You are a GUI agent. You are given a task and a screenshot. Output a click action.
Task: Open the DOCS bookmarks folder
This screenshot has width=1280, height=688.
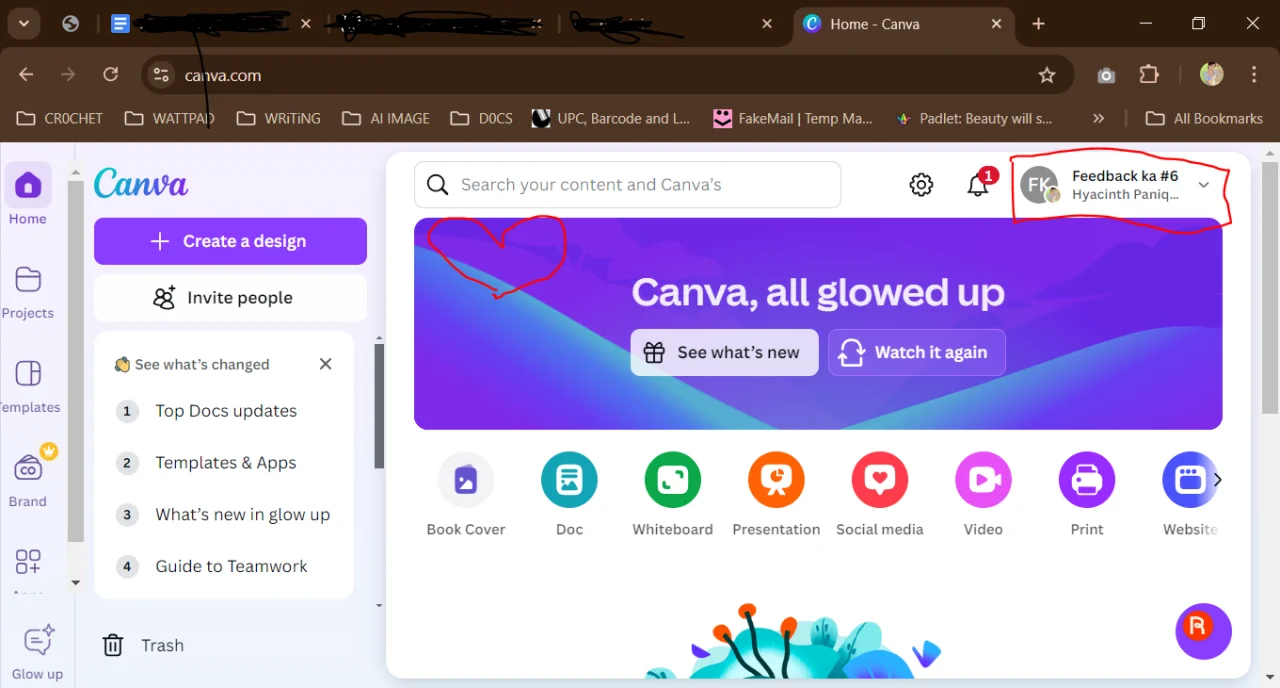[x=482, y=118]
